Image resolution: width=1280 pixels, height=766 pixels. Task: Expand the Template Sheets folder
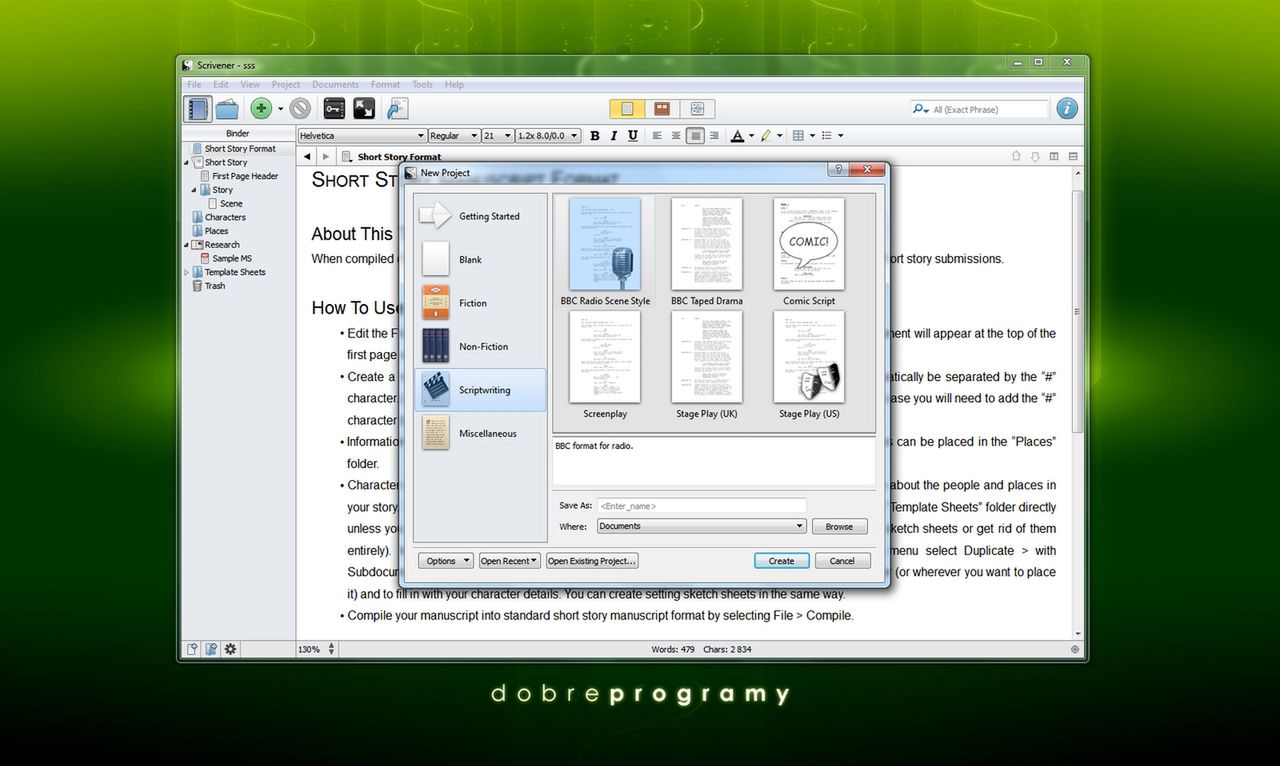(x=186, y=272)
